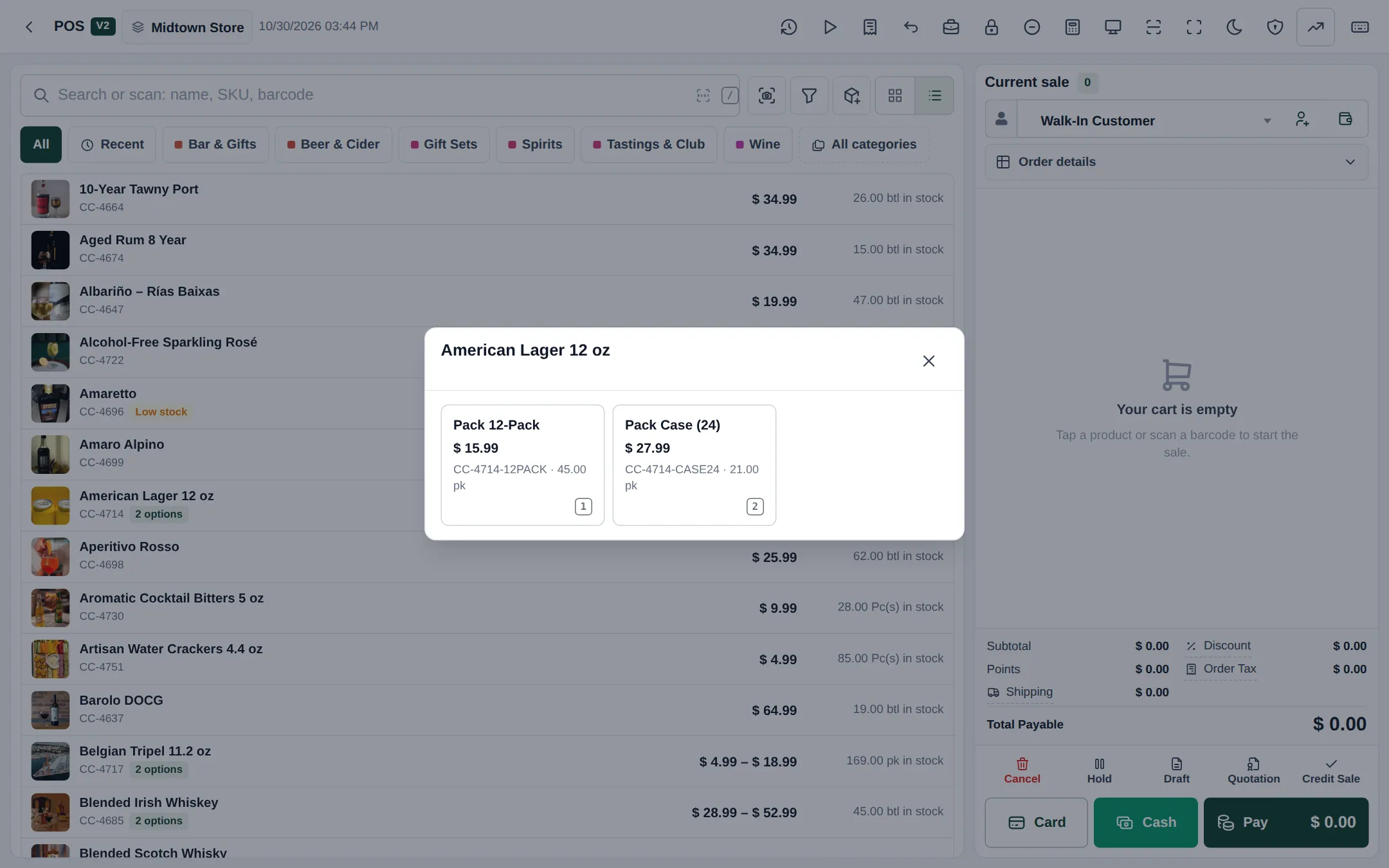Click the wallet icon beside customer selector
Screen dimensions: 1389x868
tap(1345, 119)
